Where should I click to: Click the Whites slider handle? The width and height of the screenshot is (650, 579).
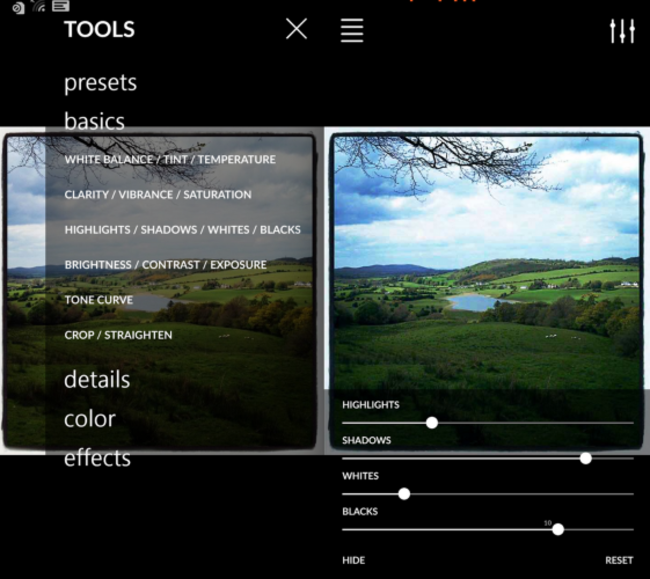click(x=404, y=494)
